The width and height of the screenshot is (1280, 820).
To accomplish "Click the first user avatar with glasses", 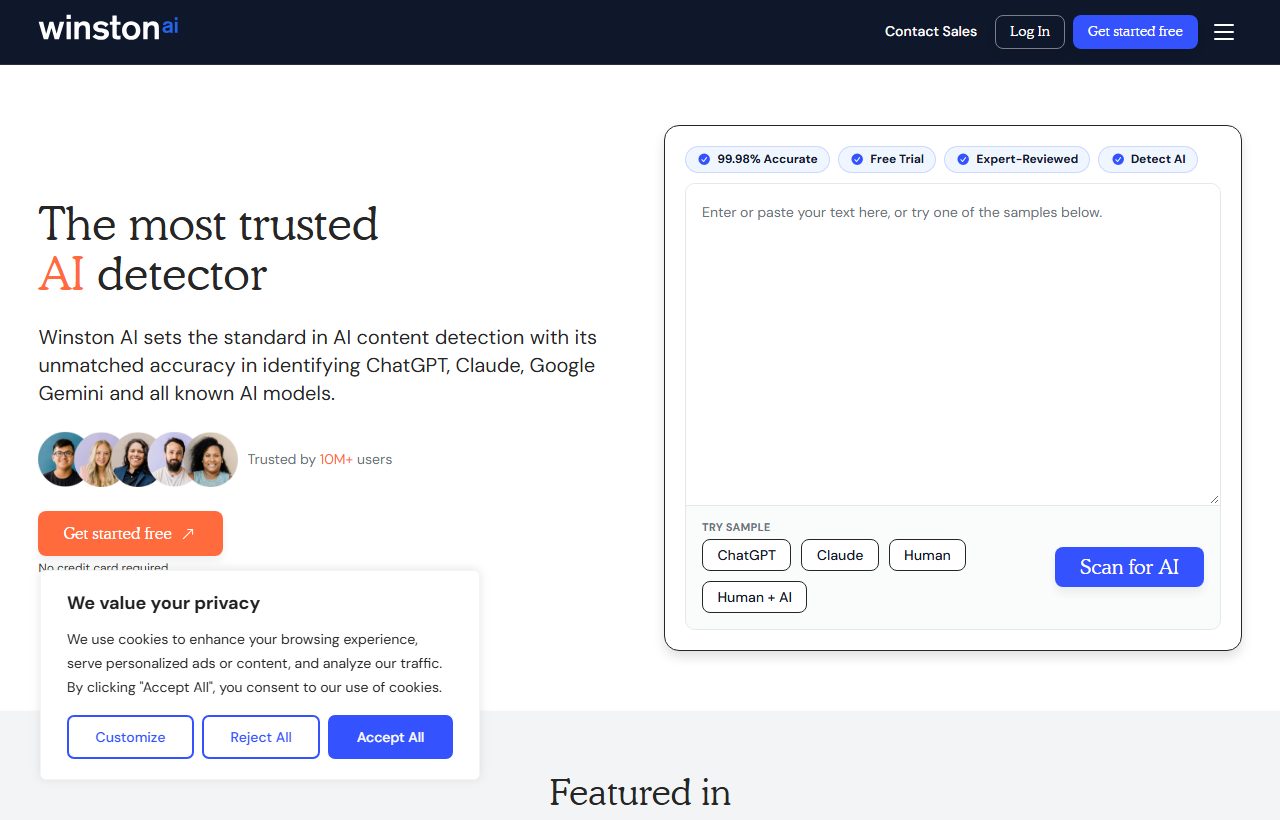I will click(x=63, y=460).
